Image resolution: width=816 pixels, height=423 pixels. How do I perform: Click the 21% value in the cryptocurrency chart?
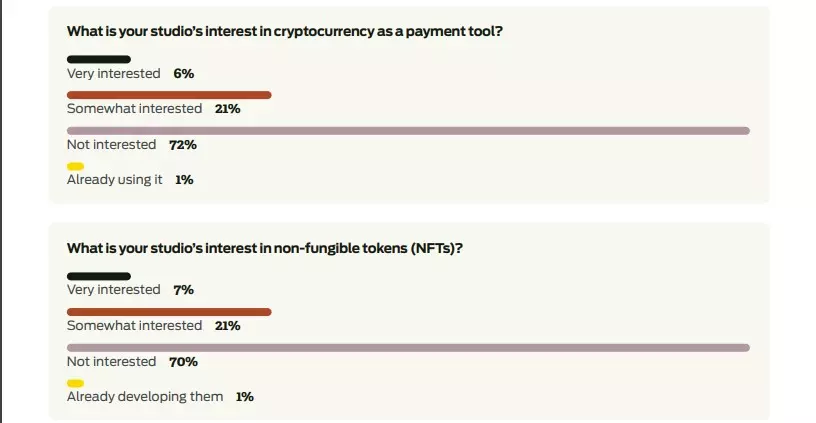click(x=227, y=109)
